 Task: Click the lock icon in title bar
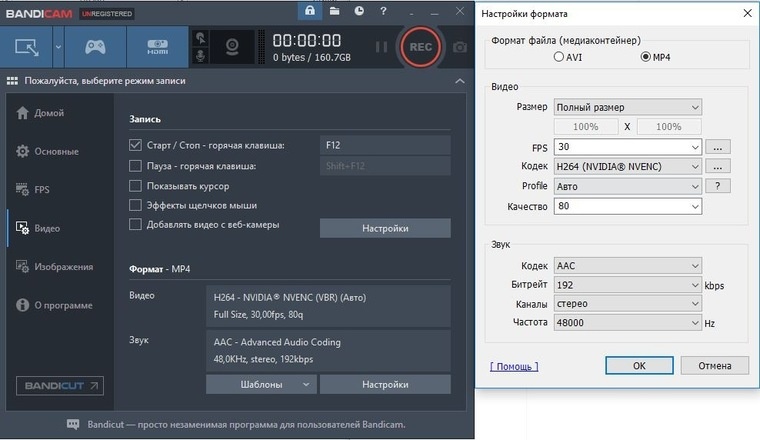[x=310, y=11]
